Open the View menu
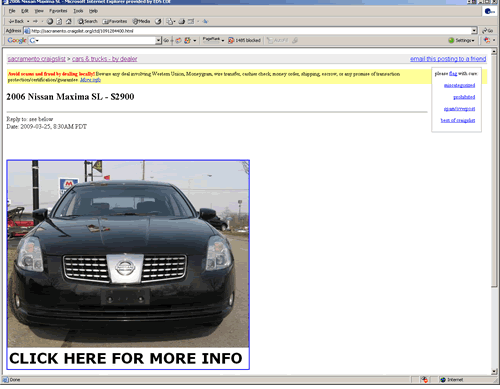 pos(39,11)
